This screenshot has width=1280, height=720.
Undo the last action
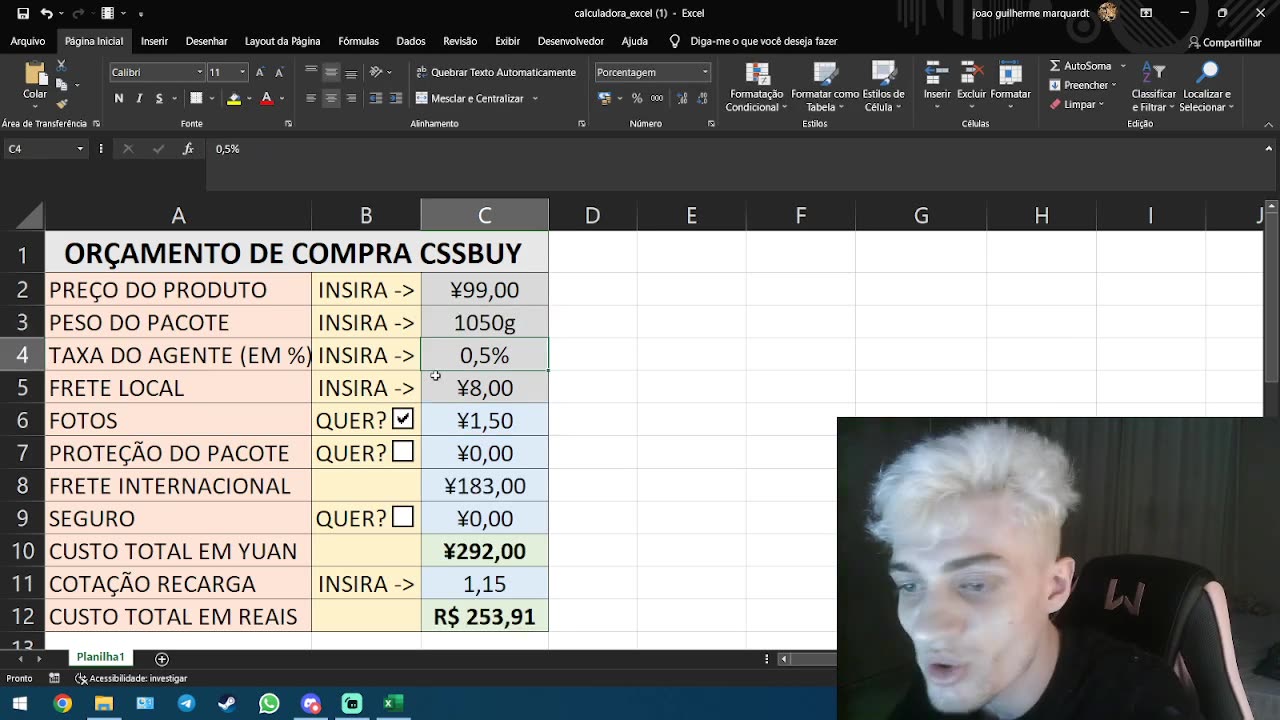tap(47, 13)
